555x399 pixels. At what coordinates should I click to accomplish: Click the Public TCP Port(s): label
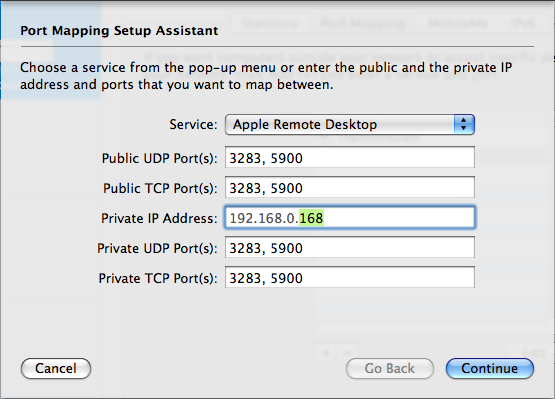[x=160, y=188]
